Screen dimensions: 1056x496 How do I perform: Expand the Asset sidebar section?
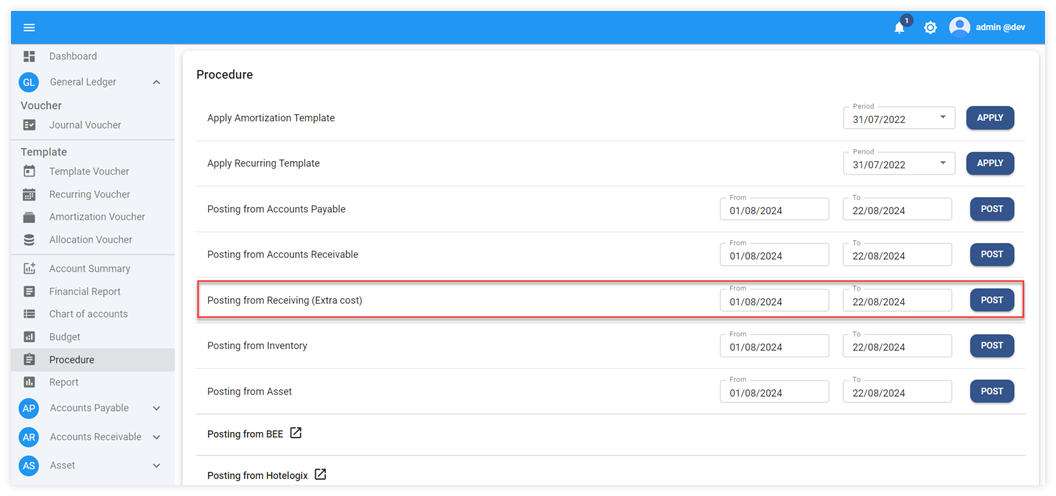(x=156, y=465)
